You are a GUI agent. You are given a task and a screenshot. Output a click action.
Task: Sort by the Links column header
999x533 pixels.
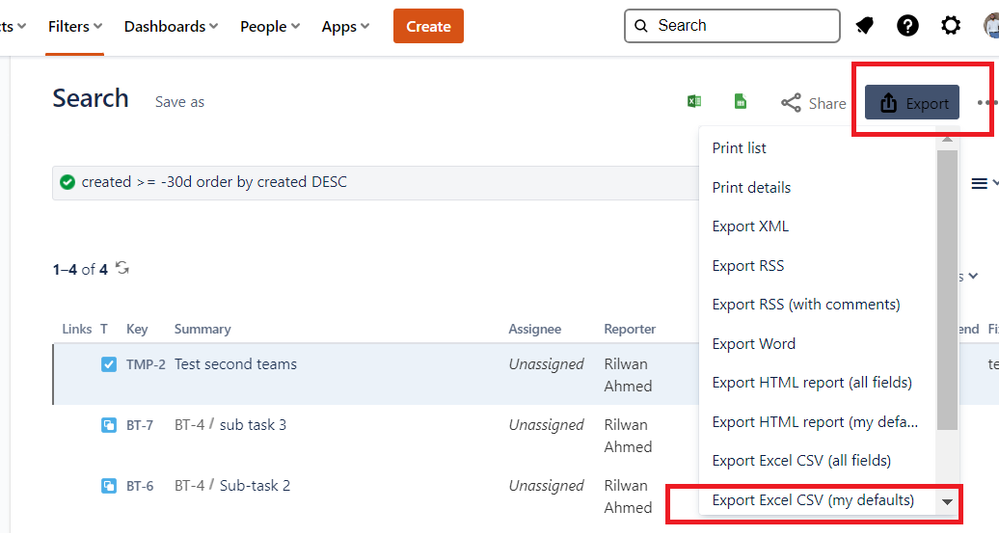pyautogui.click(x=77, y=329)
